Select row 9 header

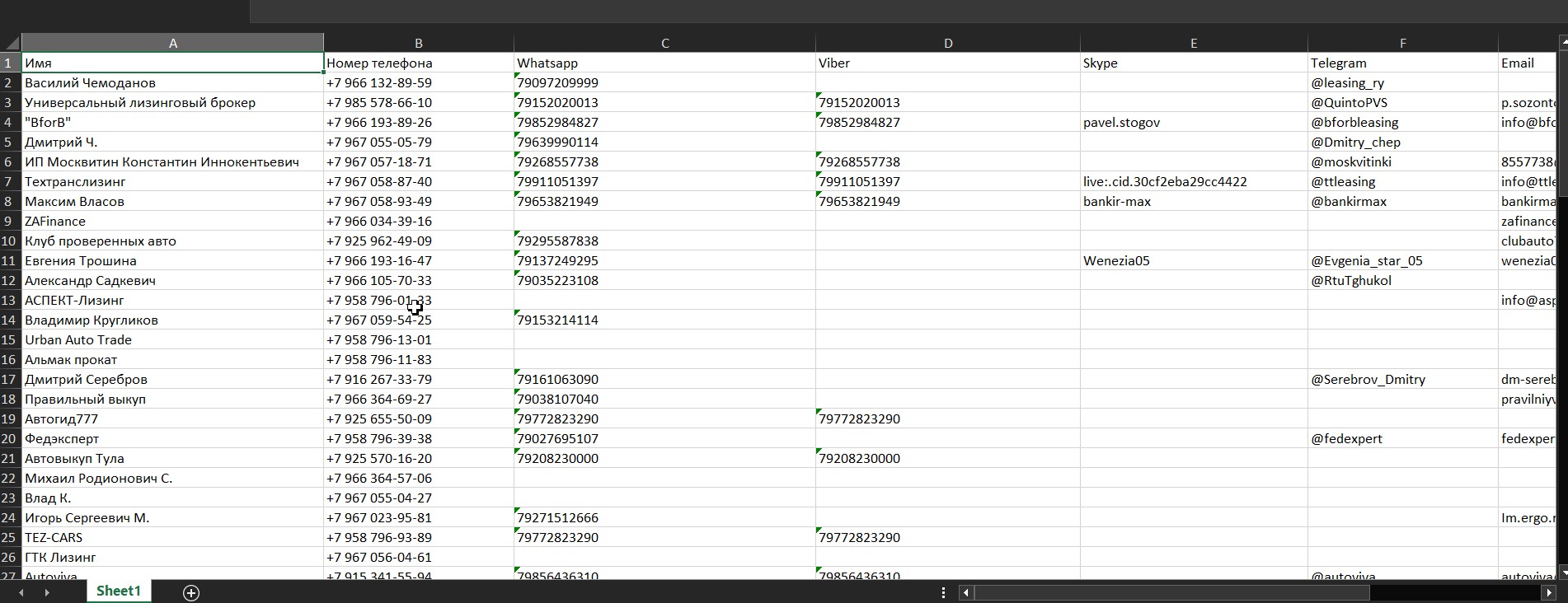[x=11, y=221]
